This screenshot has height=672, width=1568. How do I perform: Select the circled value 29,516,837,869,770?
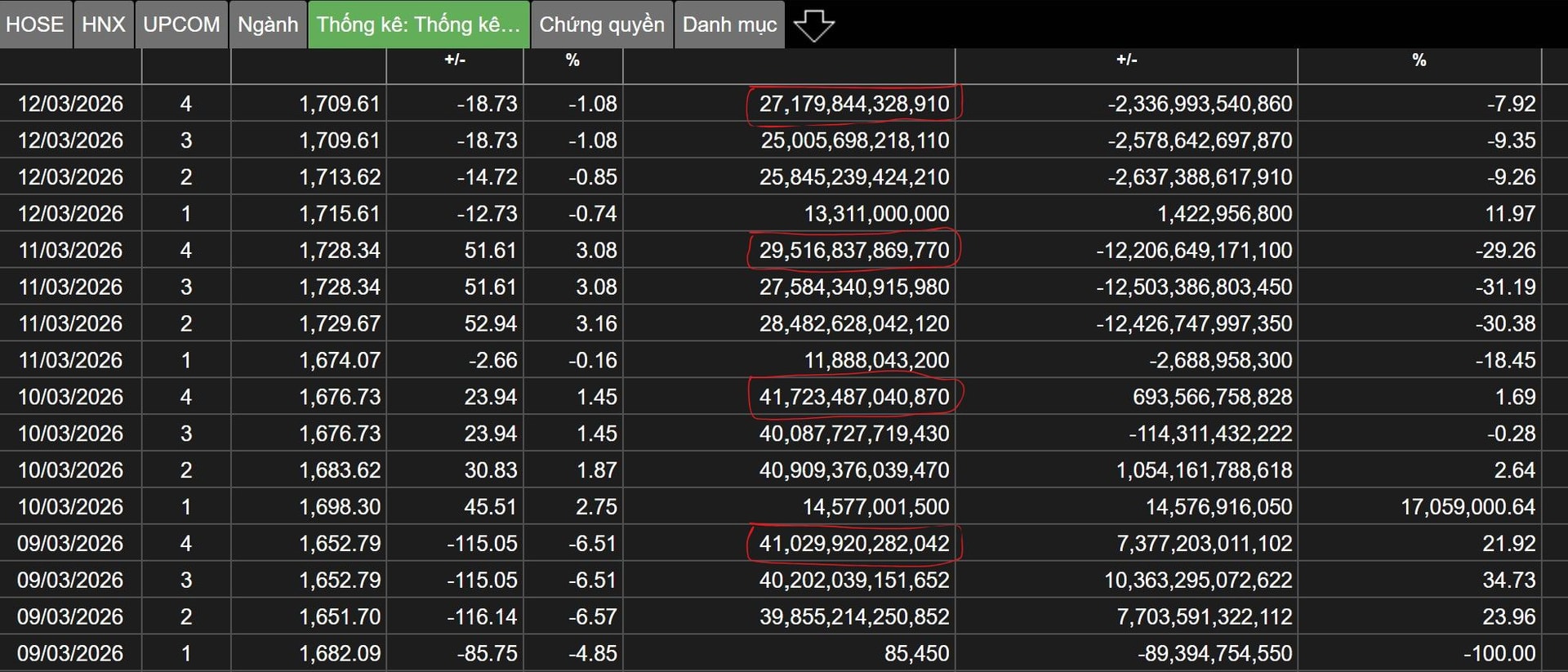pyautogui.click(x=853, y=250)
